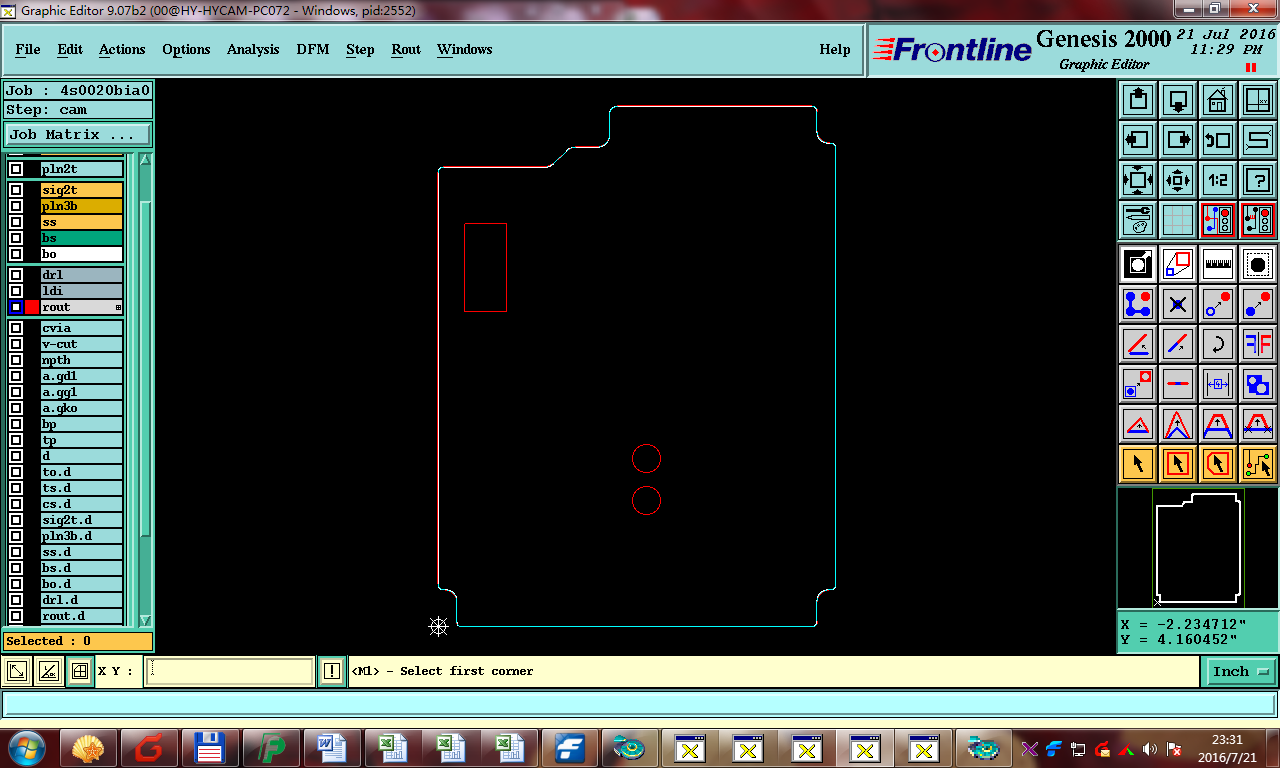Toggle checkbox for ss layer
Image resolution: width=1280 pixels, height=768 pixels.
(16, 222)
